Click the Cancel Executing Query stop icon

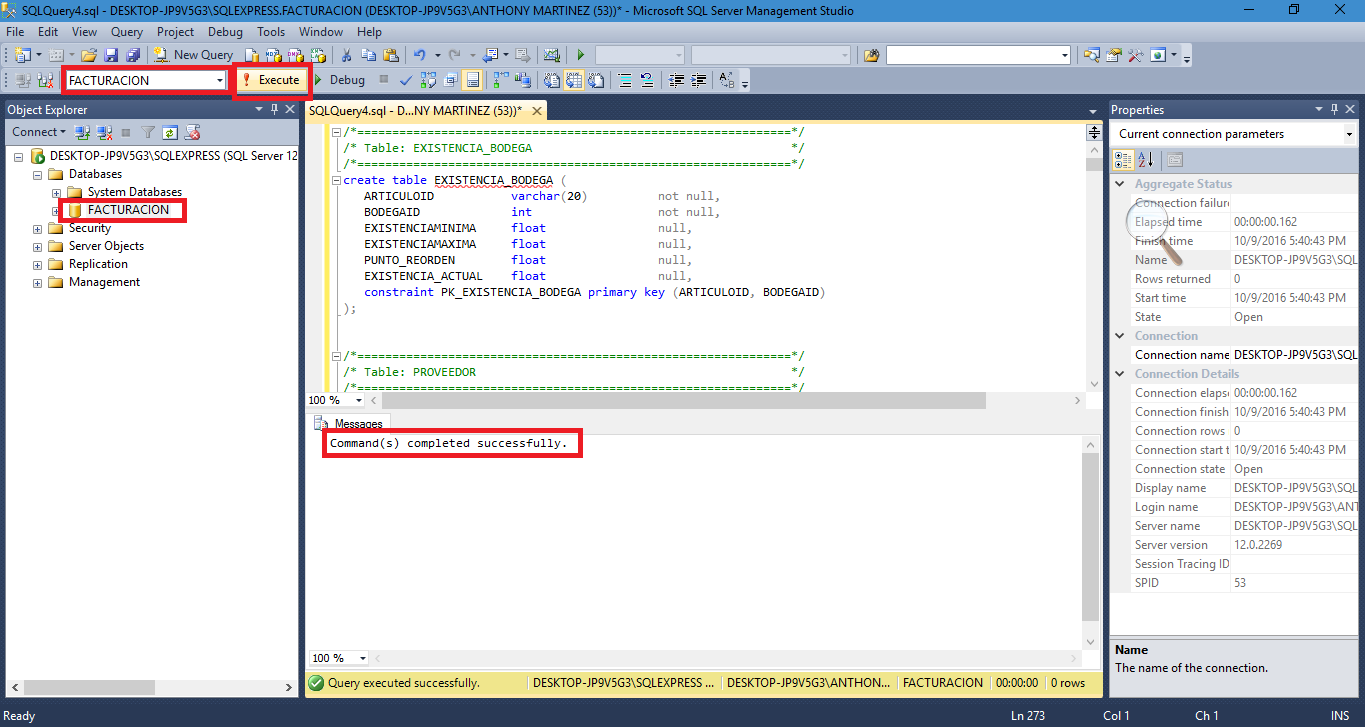[384, 80]
